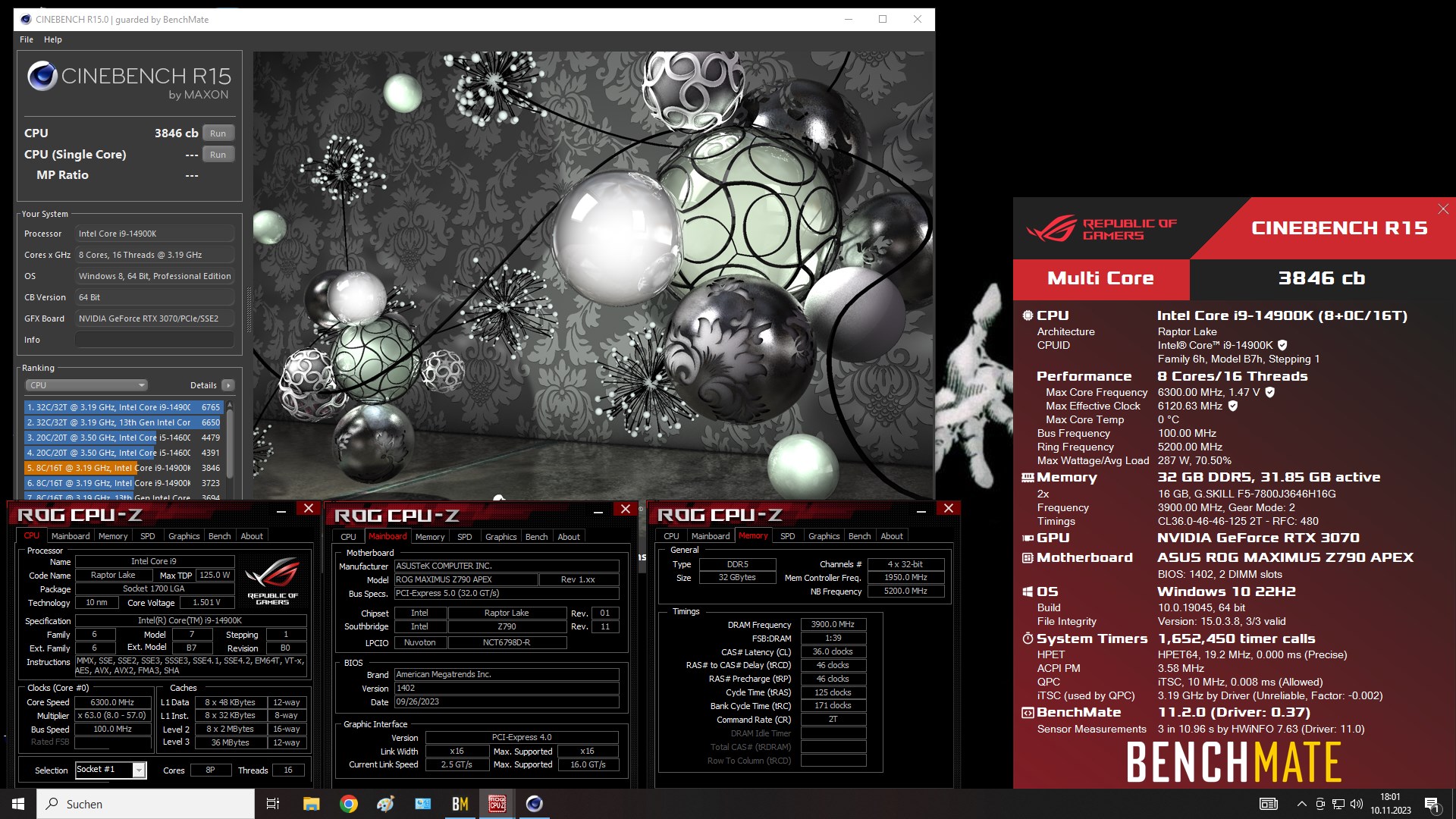Open the Windows Start menu

[18, 804]
